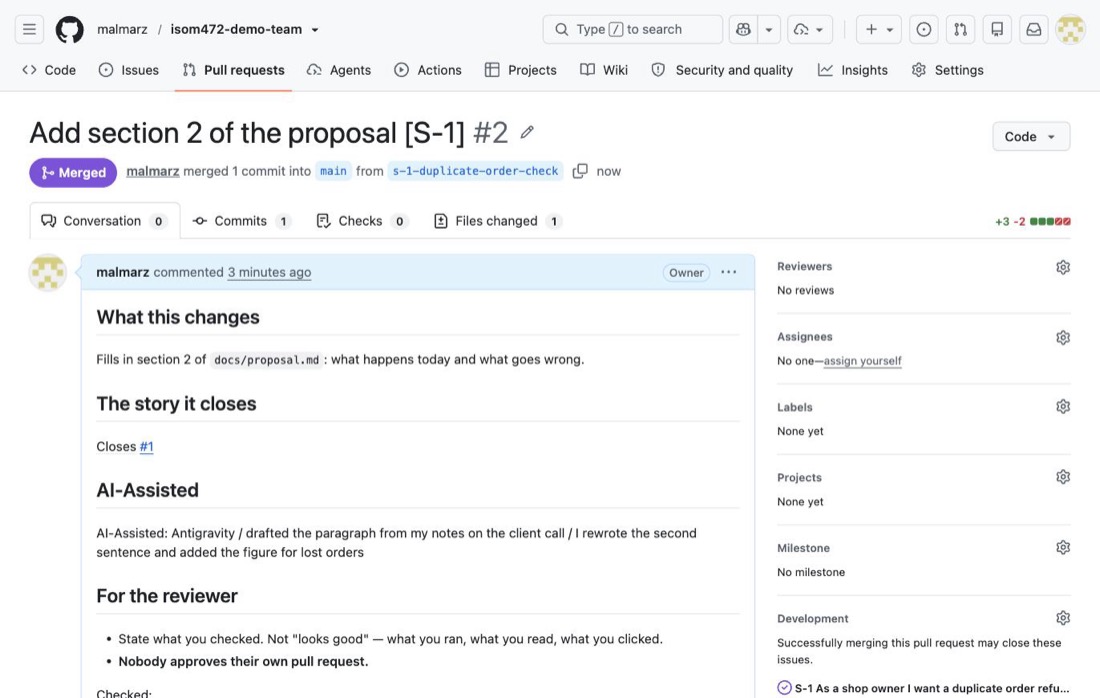Switch to the Code tab
Image resolution: width=1100 pixels, height=698 pixels.
(49, 70)
